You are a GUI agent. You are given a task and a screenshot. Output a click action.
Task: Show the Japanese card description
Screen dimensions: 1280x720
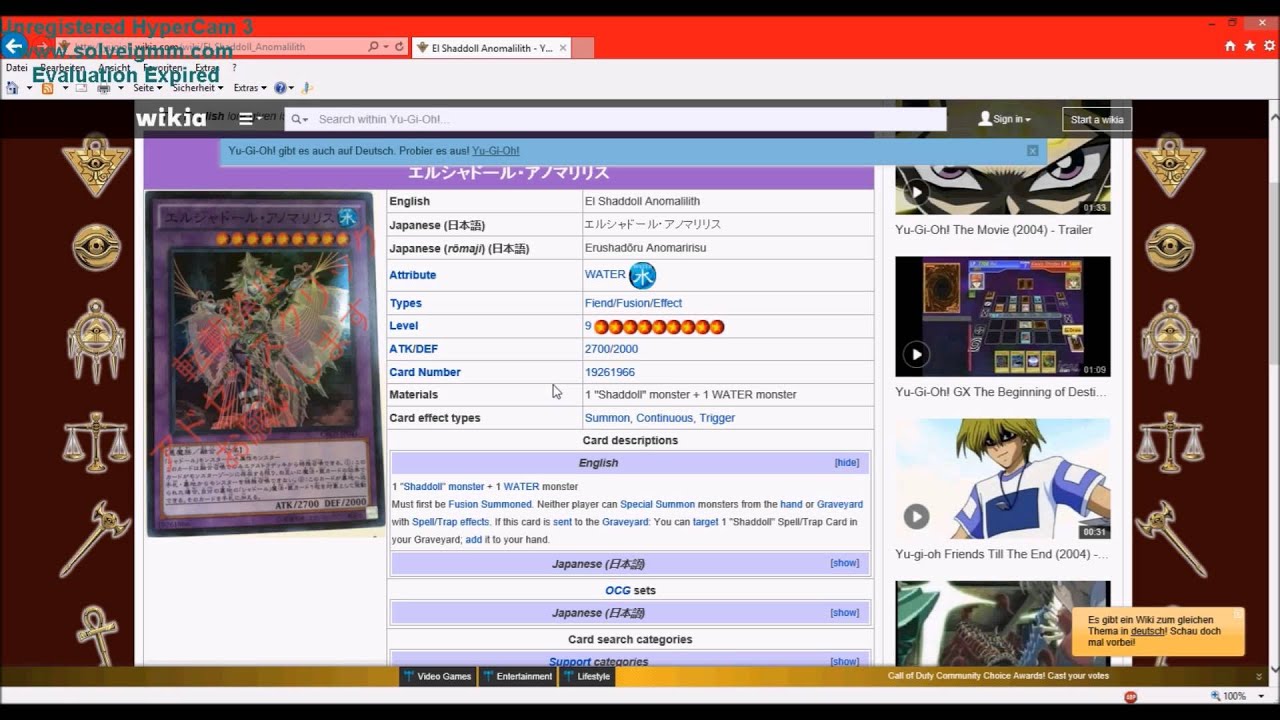[x=845, y=563]
